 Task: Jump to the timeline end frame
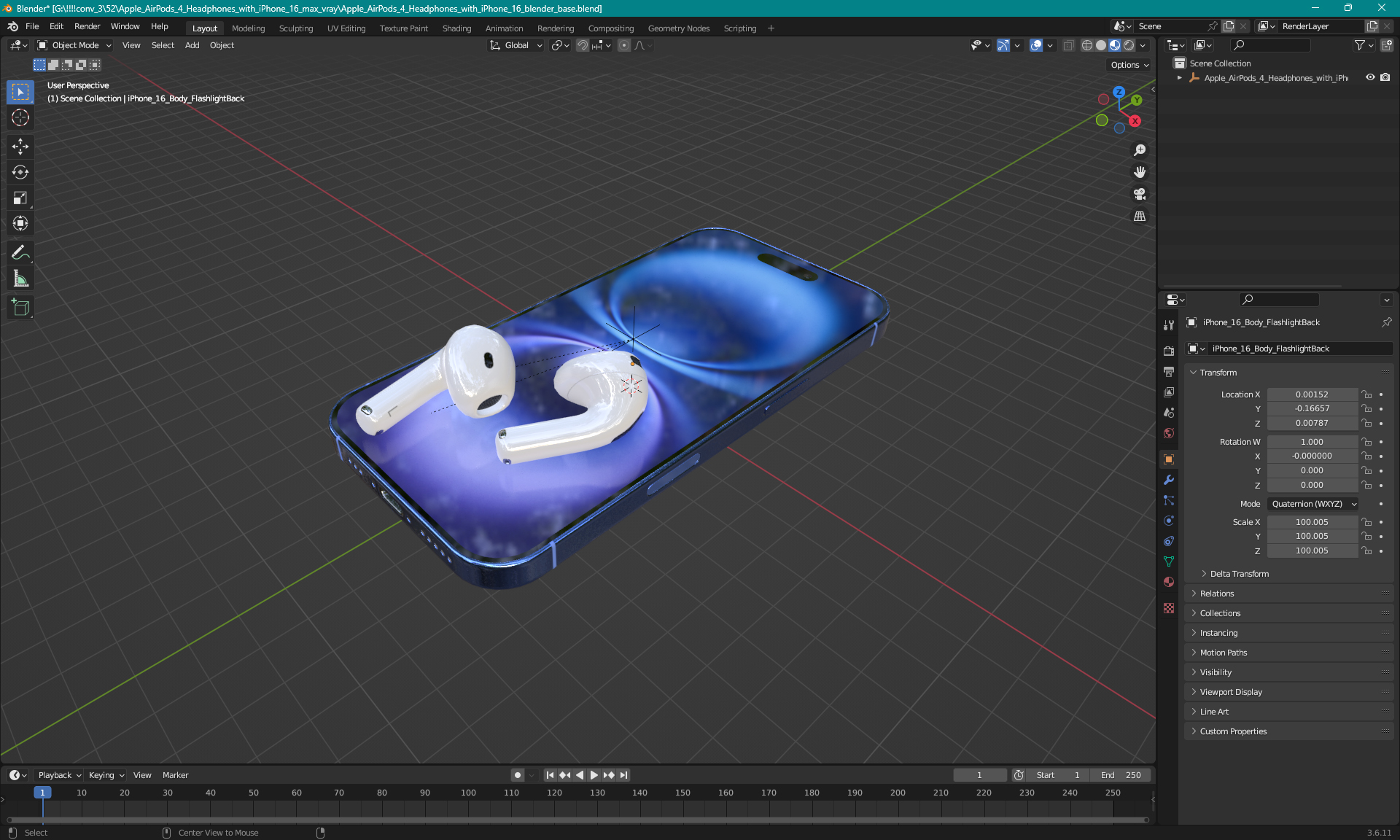pyautogui.click(x=624, y=775)
